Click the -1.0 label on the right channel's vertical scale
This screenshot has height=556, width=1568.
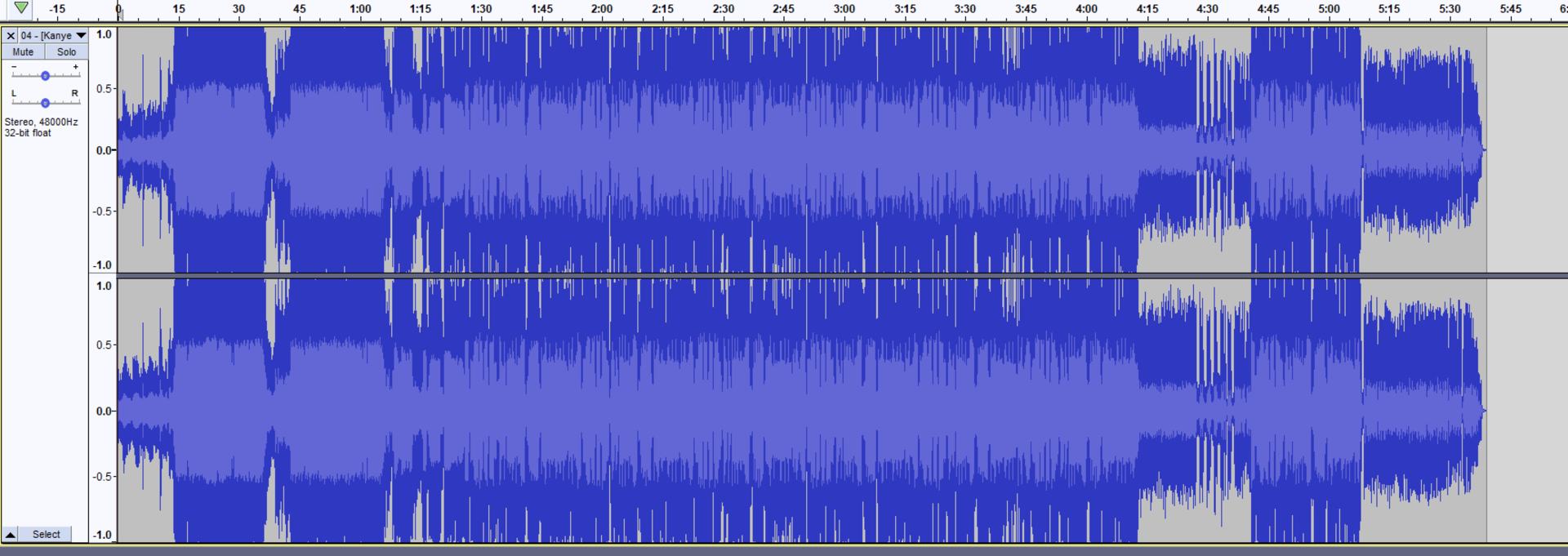pyautogui.click(x=102, y=535)
